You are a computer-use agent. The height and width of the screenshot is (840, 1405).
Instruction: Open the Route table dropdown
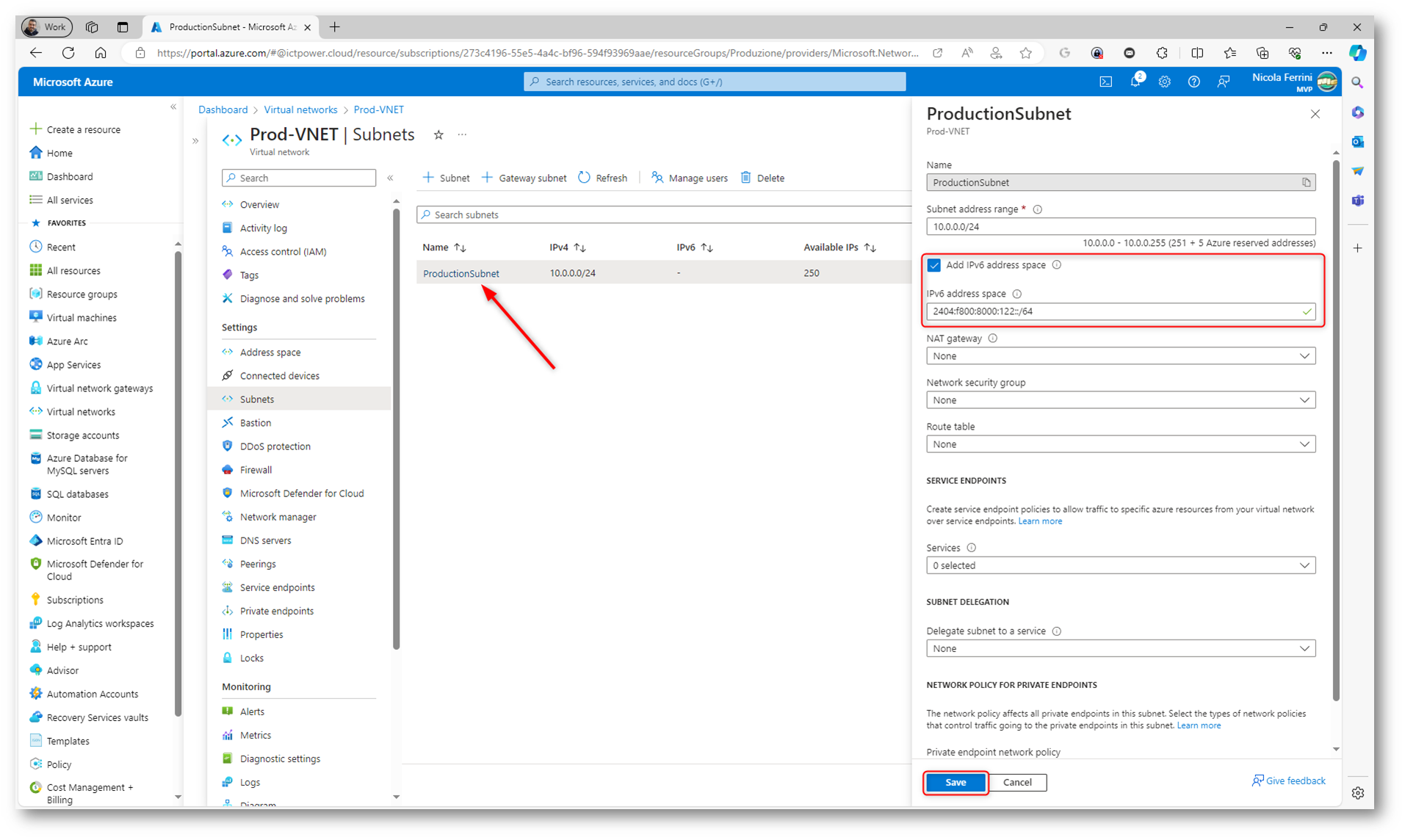coord(1121,444)
